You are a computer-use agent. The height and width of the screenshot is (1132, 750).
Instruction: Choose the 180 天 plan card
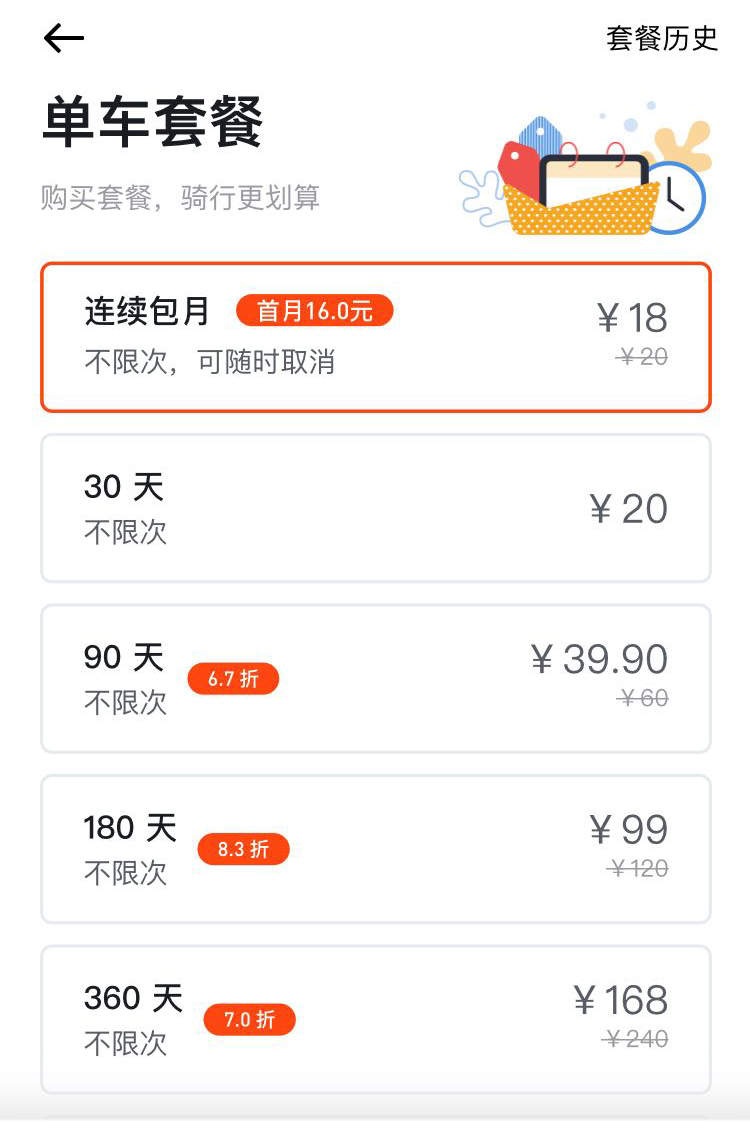click(x=376, y=849)
